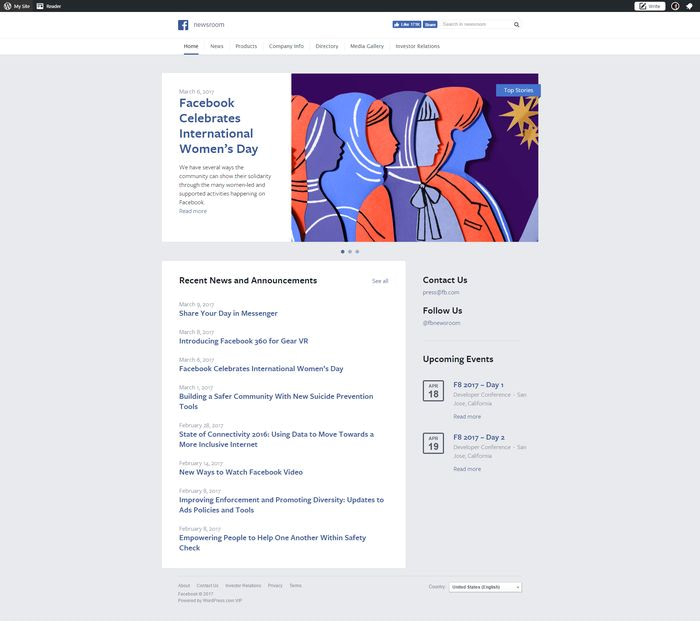Image resolution: width=700 pixels, height=630 pixels.
Task: Open Empowering People Safety Check article
Action: tap(272, 543)
